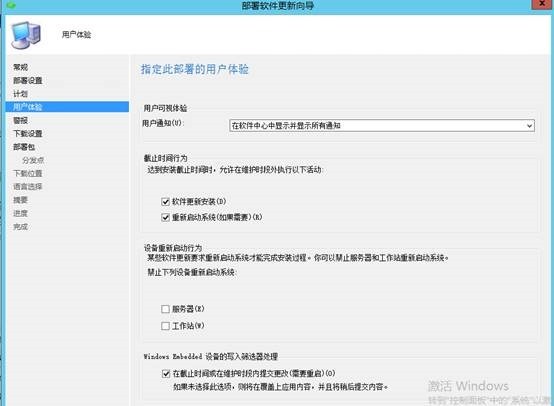Select 部署包 in sidebar

[x=24, y=147]
